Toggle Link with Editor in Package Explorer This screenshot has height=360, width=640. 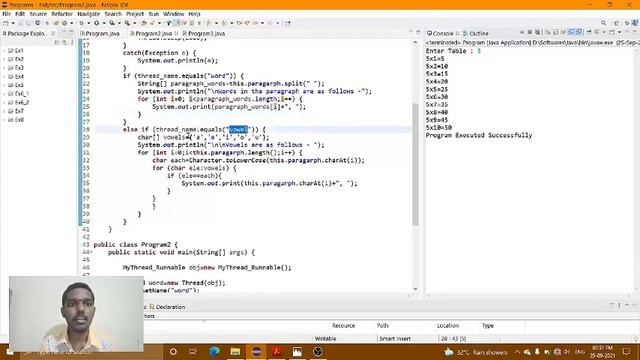[x=64, y=42]
